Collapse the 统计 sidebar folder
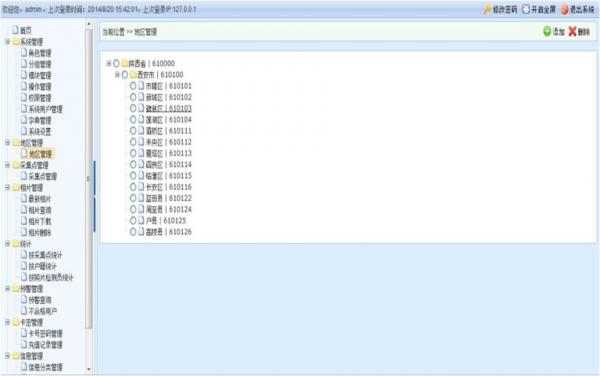This screenshot has height=376, width=600. [7, 244]
